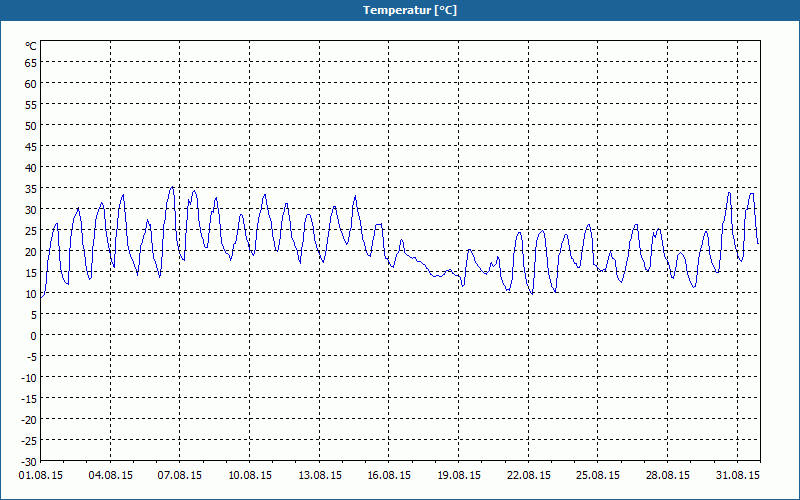800x500 pixels.
Task: Click the -5 y-axis label
Action: click(32, 357)
